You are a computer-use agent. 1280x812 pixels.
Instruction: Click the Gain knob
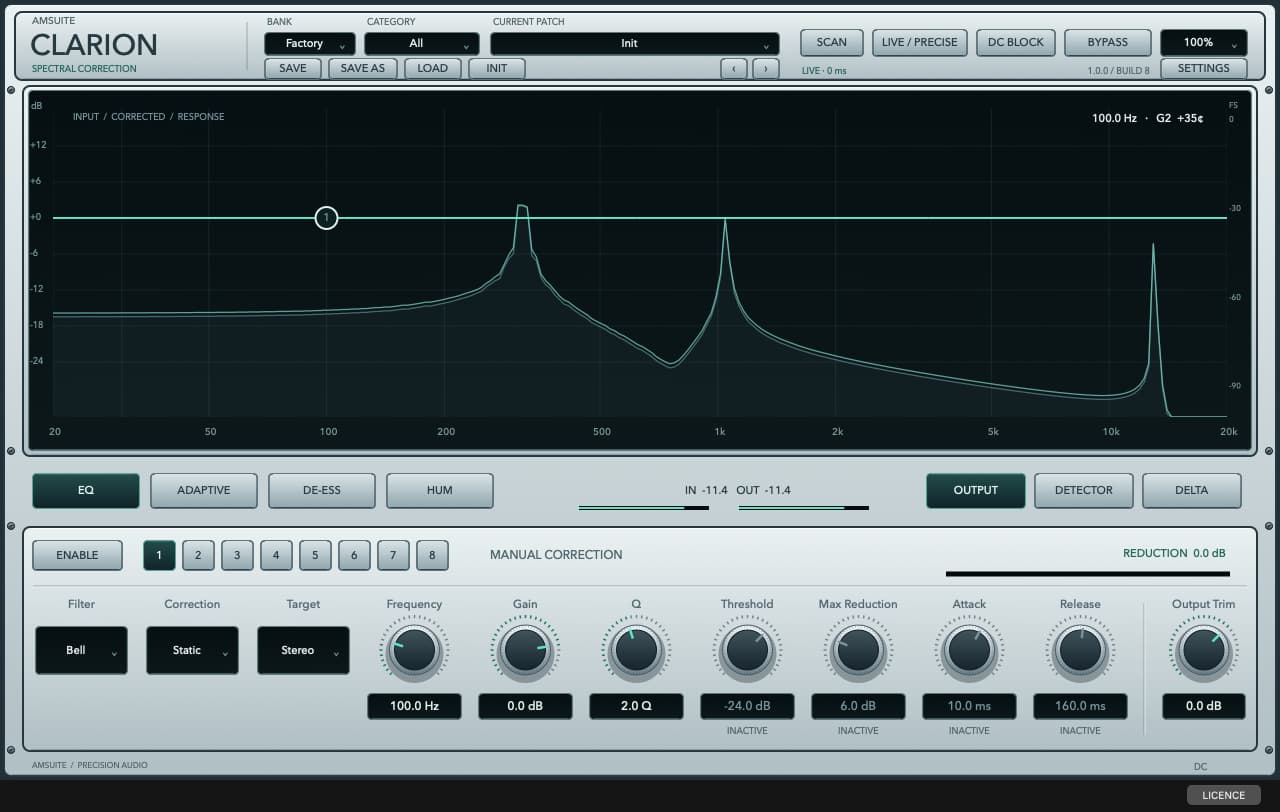click(x=526, y=650)
